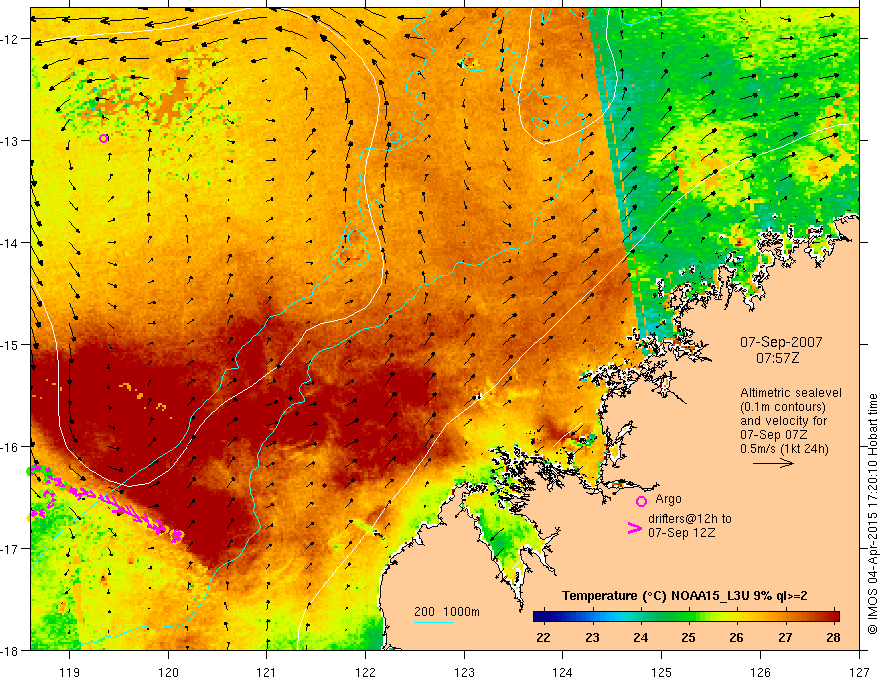Click longitude axis label 124

(x=563, y=672)
